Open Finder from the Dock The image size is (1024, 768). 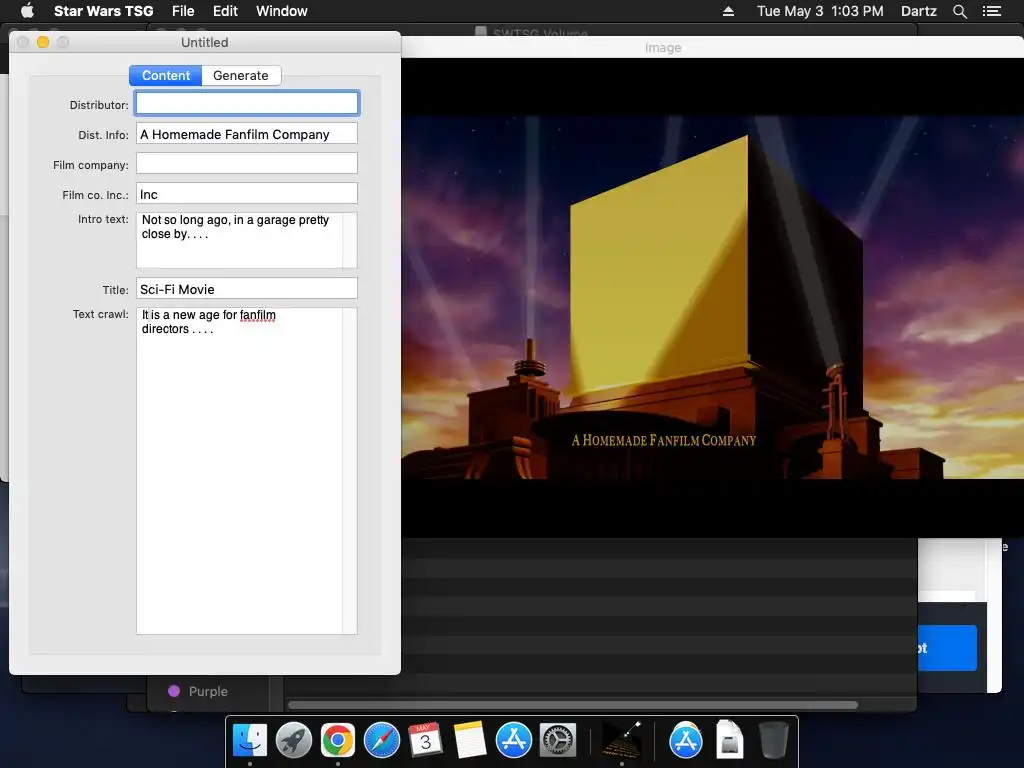250,740
